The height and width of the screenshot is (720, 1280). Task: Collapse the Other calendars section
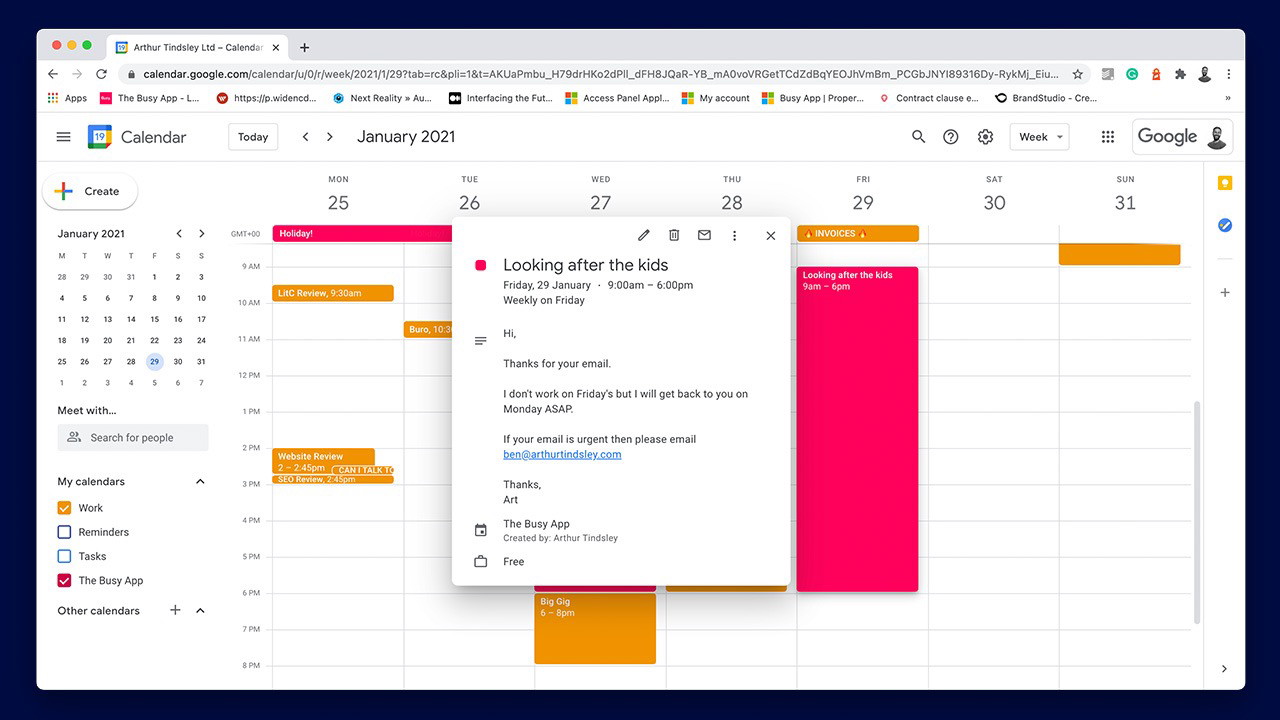[x=200, y=610]
